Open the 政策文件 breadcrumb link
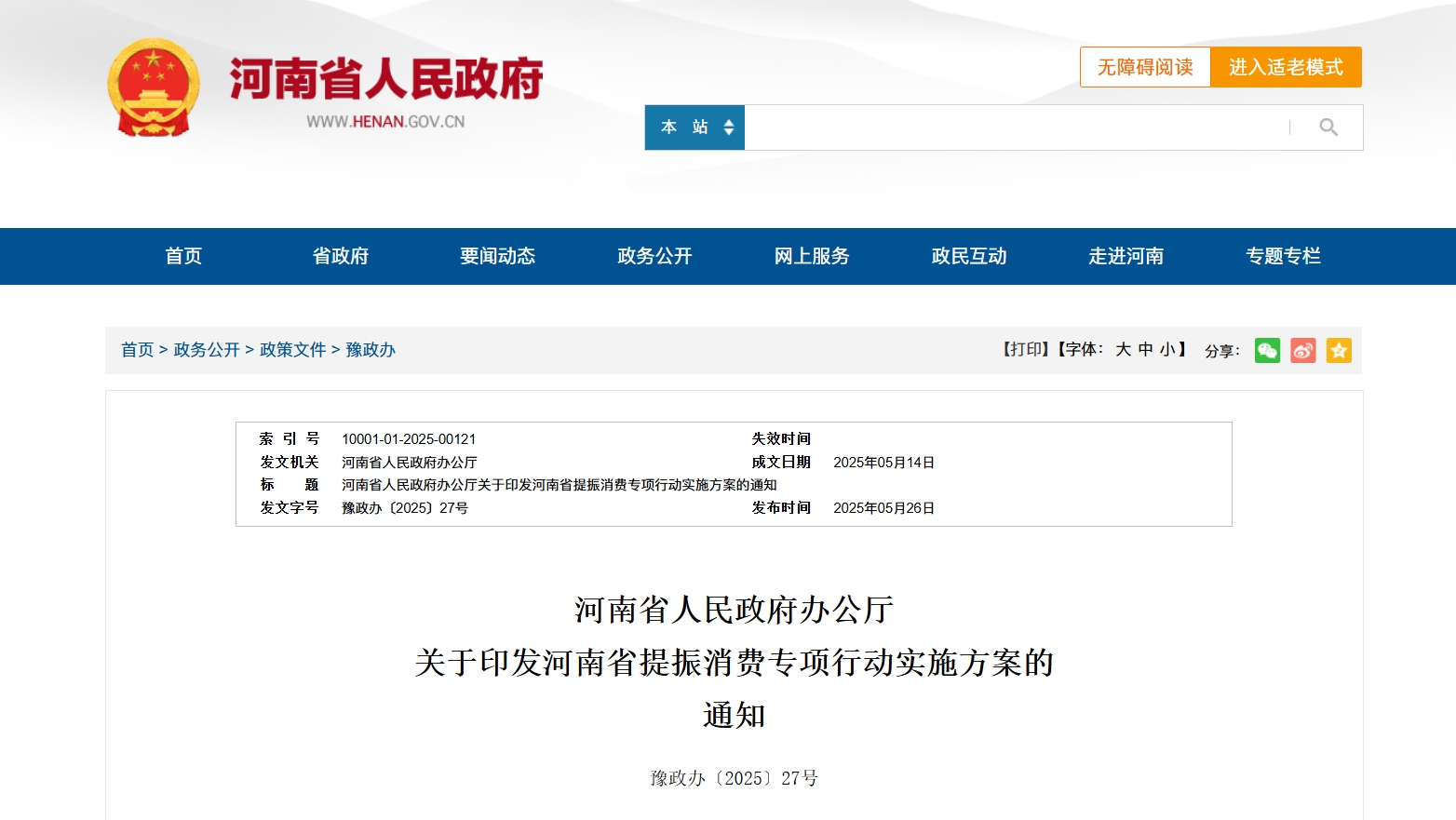Viewport: 1456px width, 820px height. pyautogui.click(x=292, y=350)
